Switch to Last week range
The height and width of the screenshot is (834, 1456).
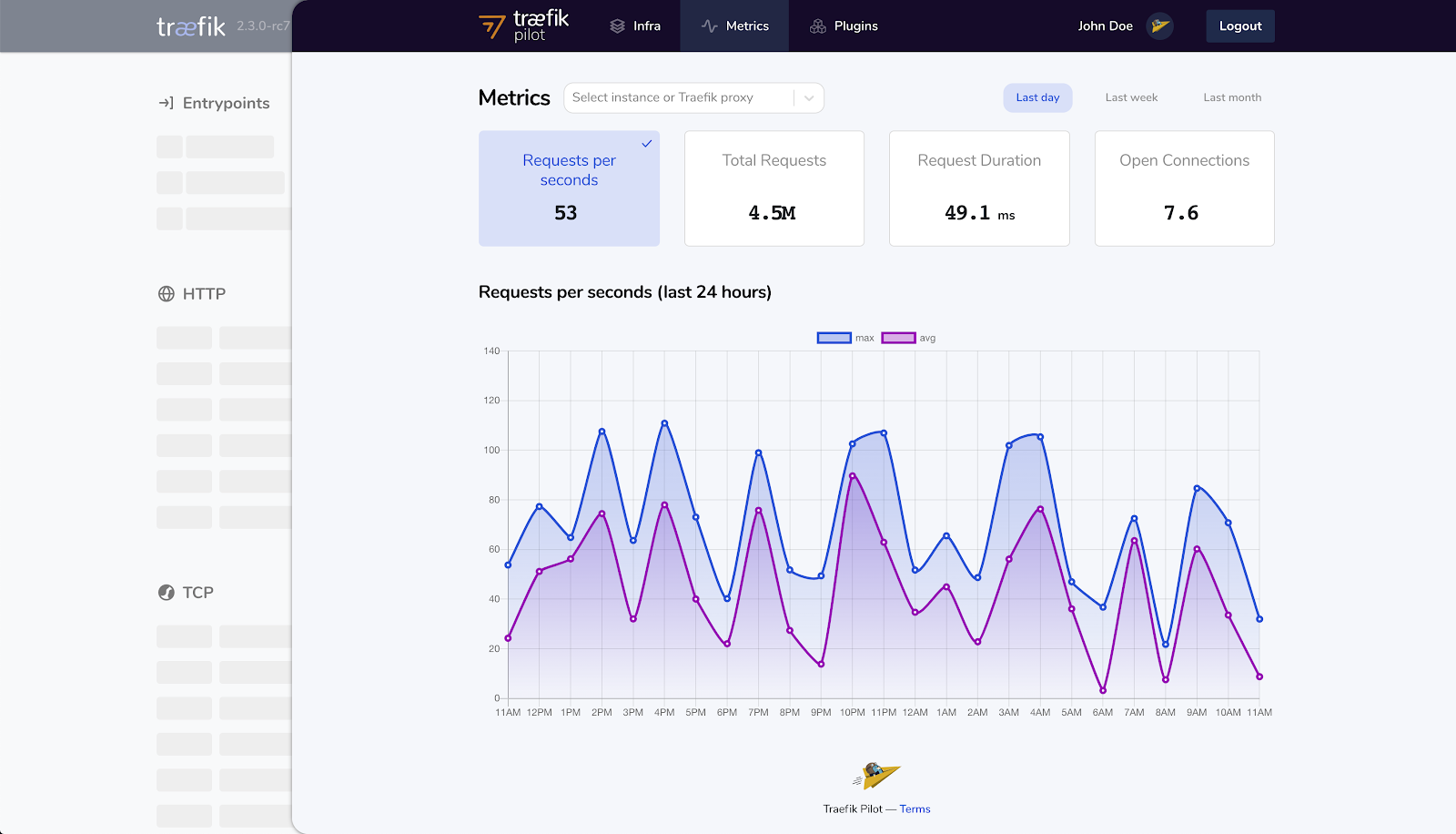[1131, 97]
